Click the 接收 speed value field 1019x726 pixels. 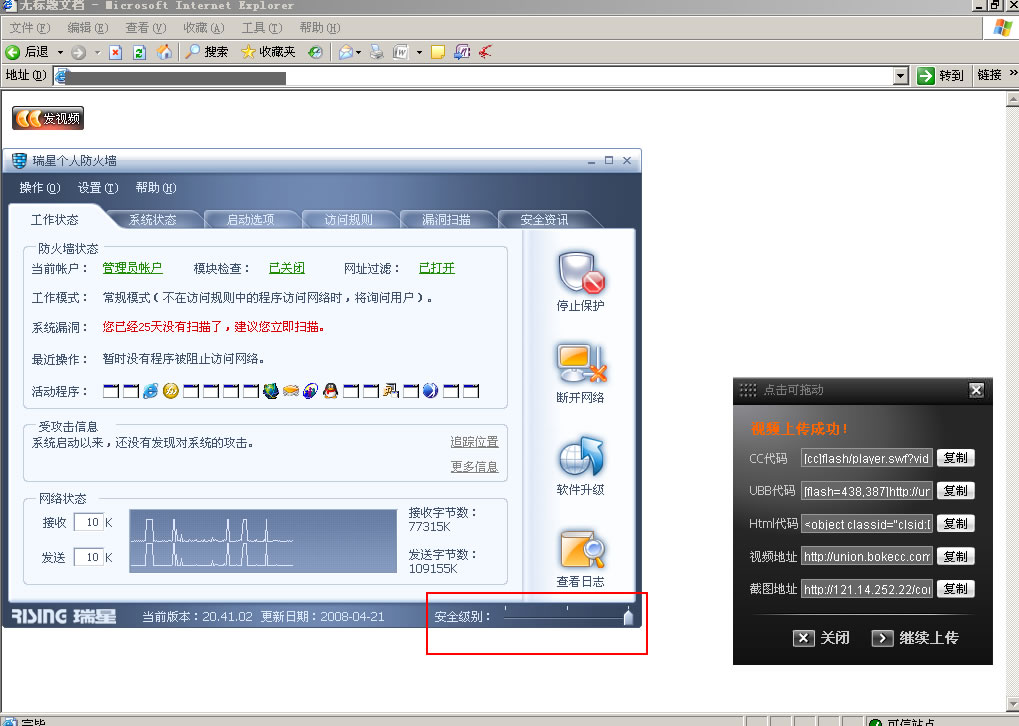point(88,522)
